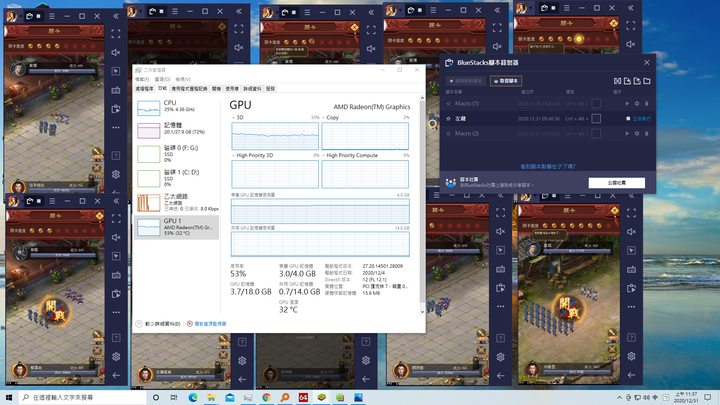720x405 pixels.
Task: Mute sound in top-left BlueStacks window sidebar
Action: tap(116, 52)
